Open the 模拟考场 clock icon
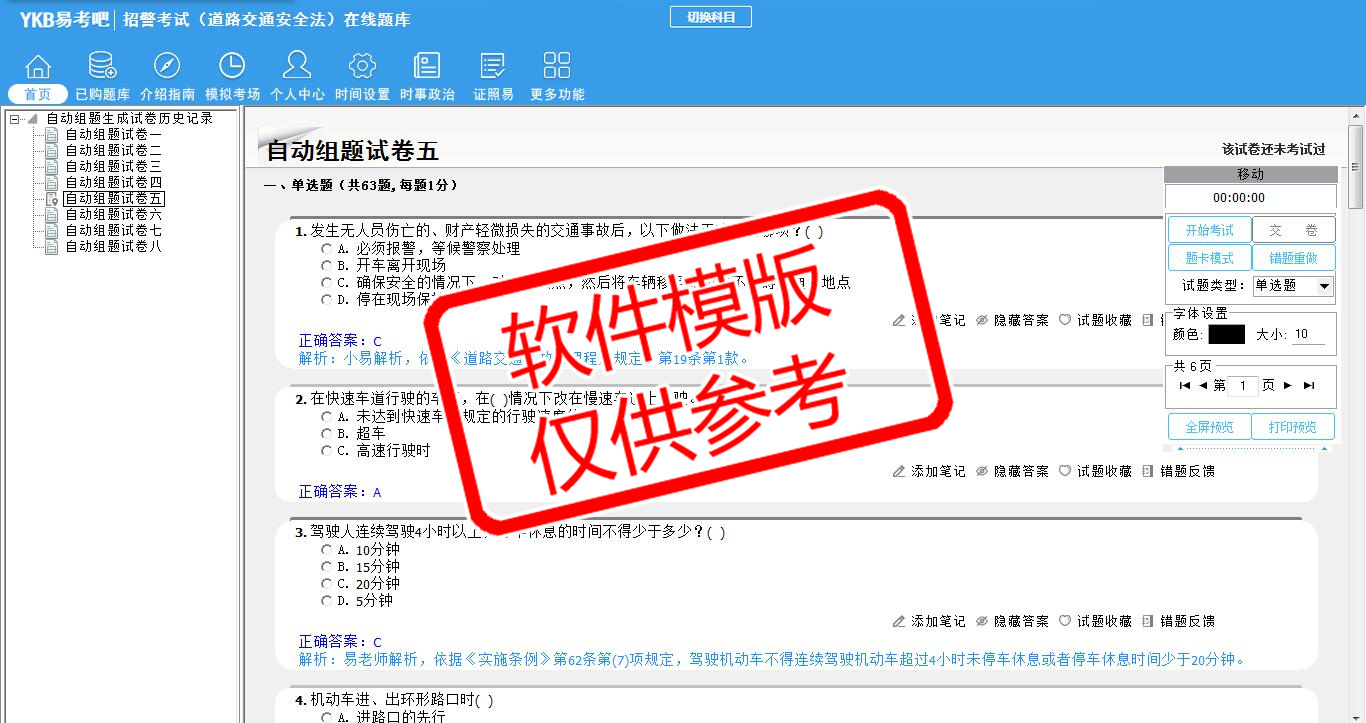1366x723 pixels. coord(232,66)
